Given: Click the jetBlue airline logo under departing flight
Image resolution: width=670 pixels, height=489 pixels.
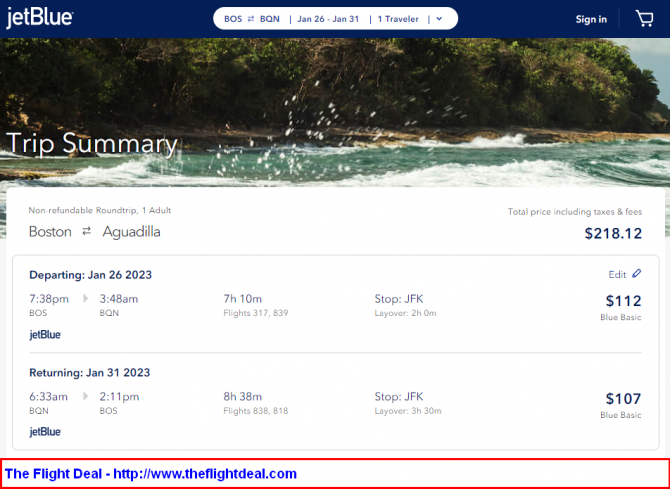Looking at the screenshot, I should tap(45, 335).
